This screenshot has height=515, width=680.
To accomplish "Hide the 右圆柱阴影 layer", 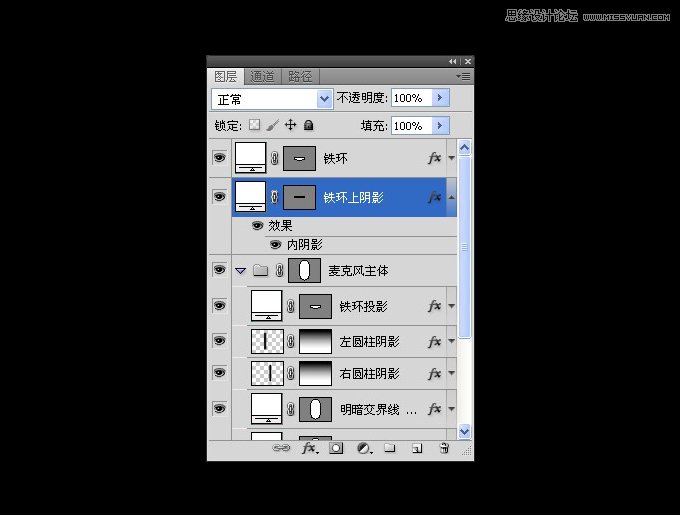I will (x=219, y=372).
